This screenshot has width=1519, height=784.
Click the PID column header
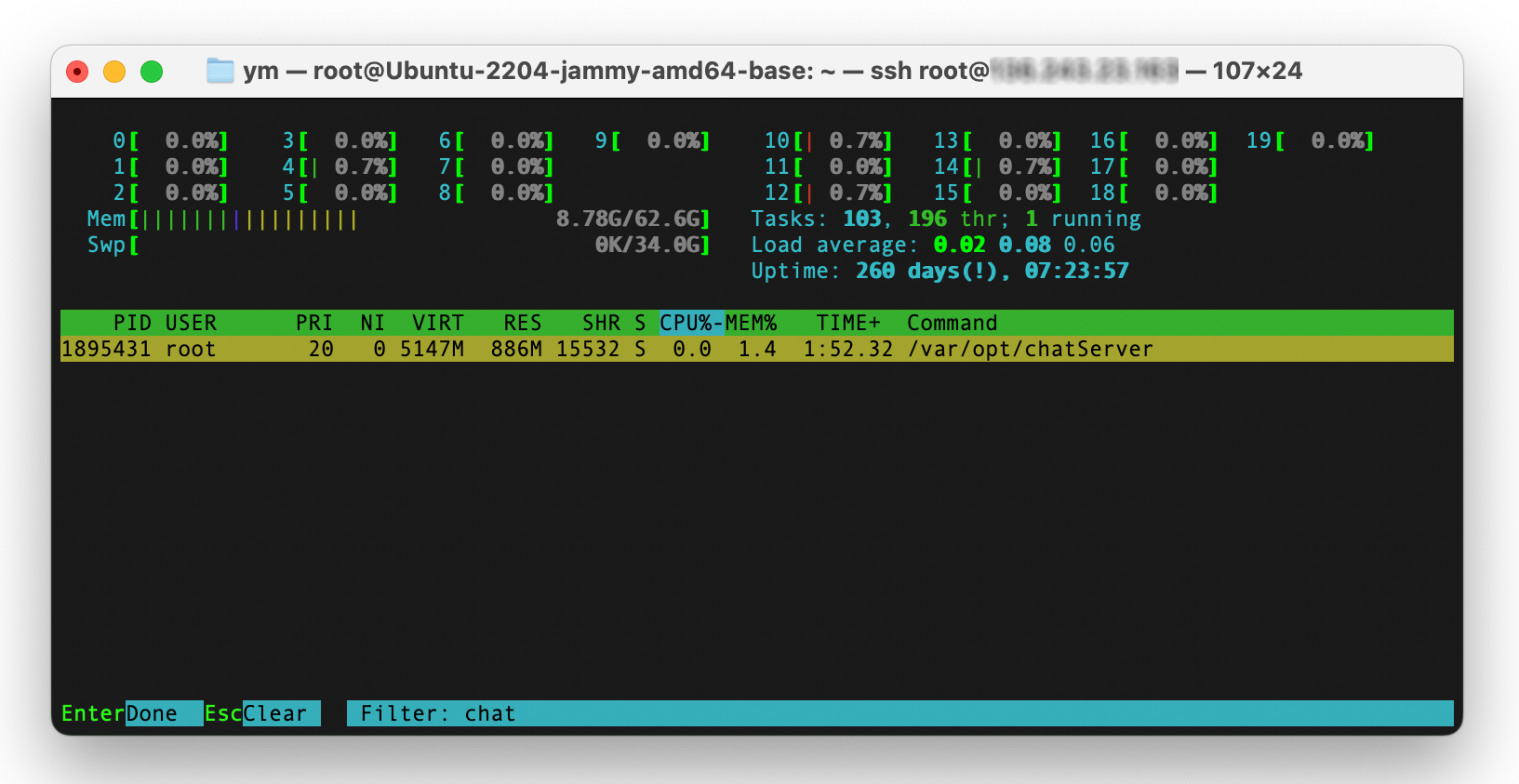pyautogui.click(x=132, y=323)
